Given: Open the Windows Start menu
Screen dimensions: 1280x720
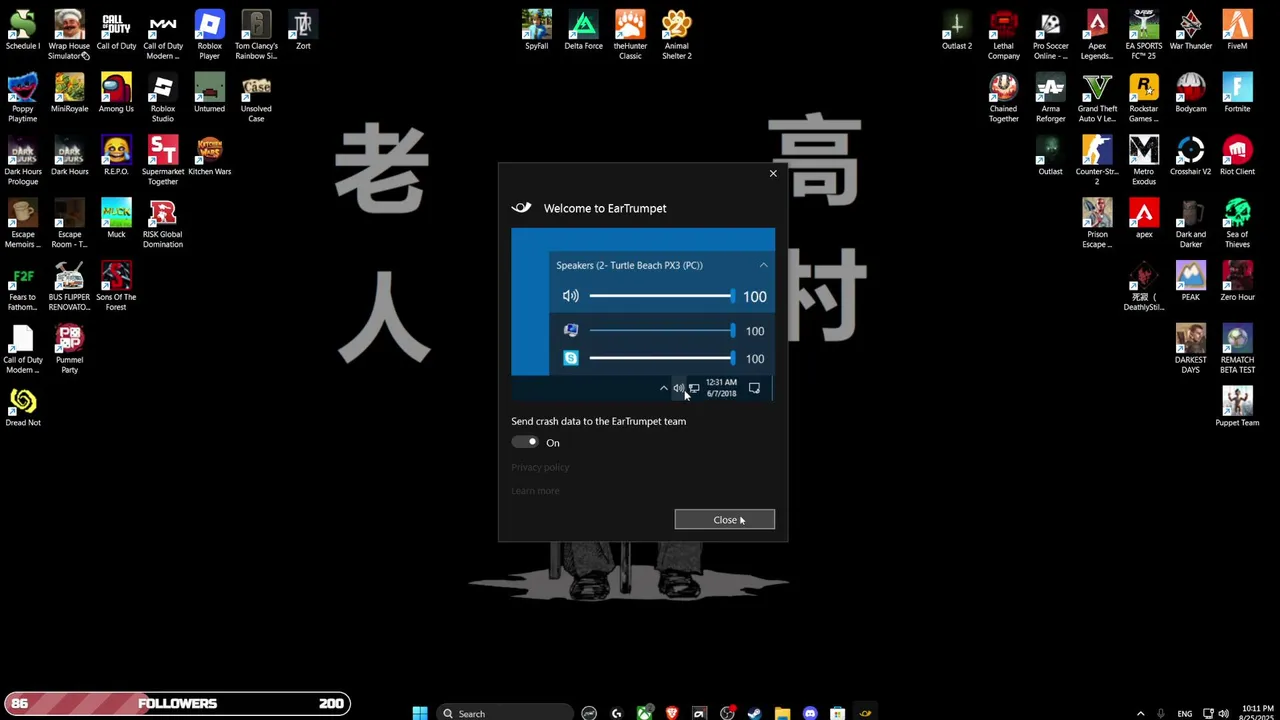Looking at the screenshot, I should [x=420, y=713].
